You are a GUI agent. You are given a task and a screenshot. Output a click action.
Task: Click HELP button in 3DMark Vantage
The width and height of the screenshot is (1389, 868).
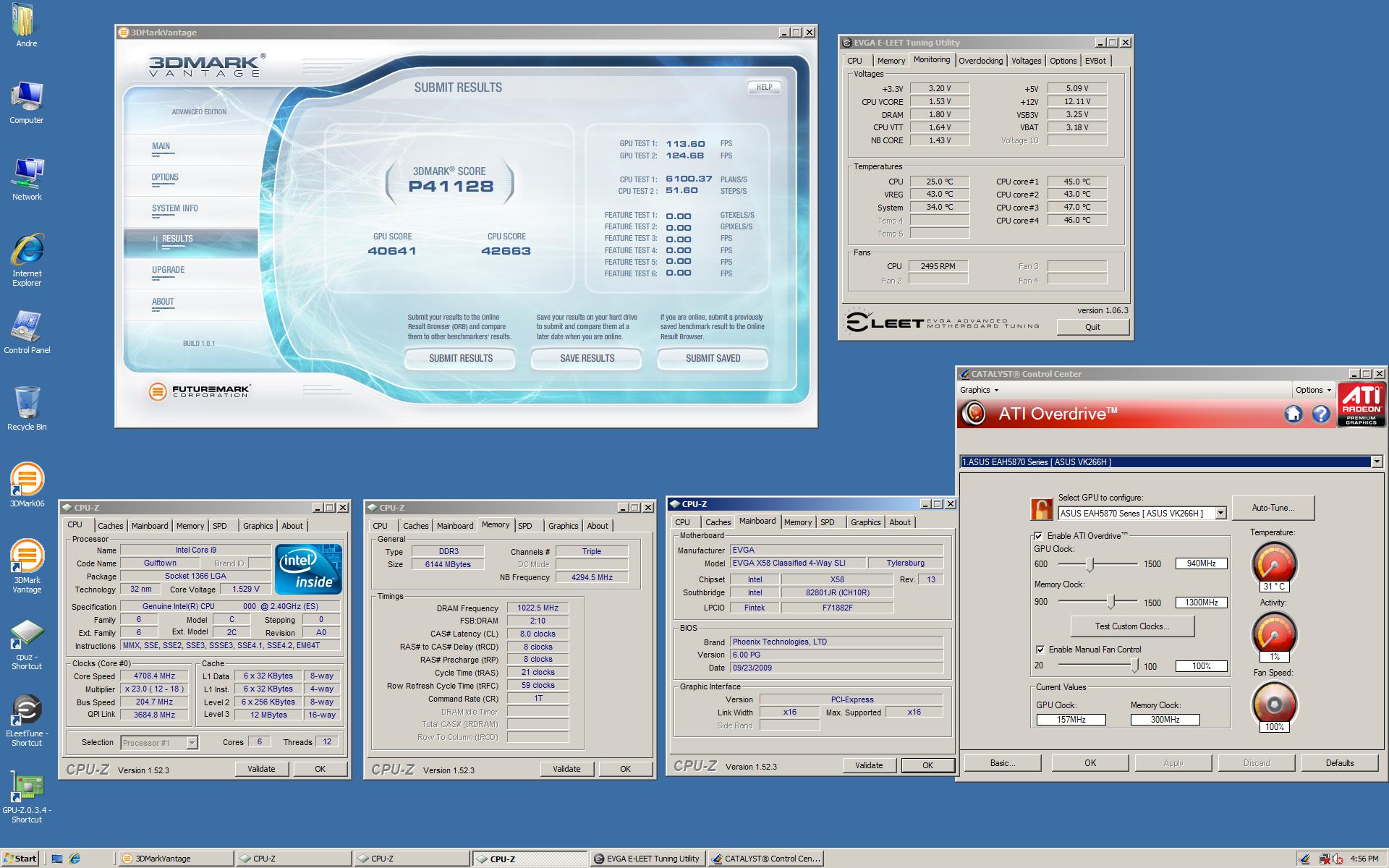click(764, 87)
